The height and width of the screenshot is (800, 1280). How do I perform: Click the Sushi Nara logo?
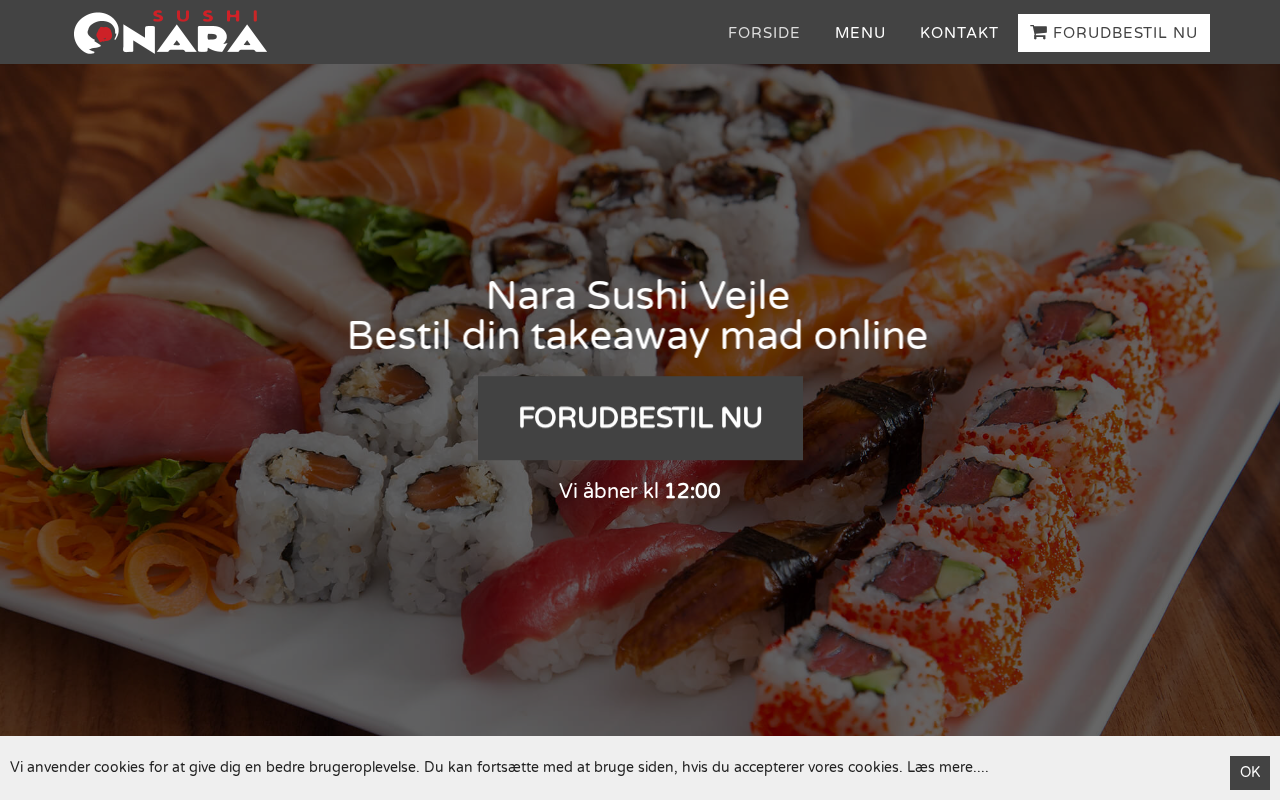pyautogui.click(x=170, y=32)
